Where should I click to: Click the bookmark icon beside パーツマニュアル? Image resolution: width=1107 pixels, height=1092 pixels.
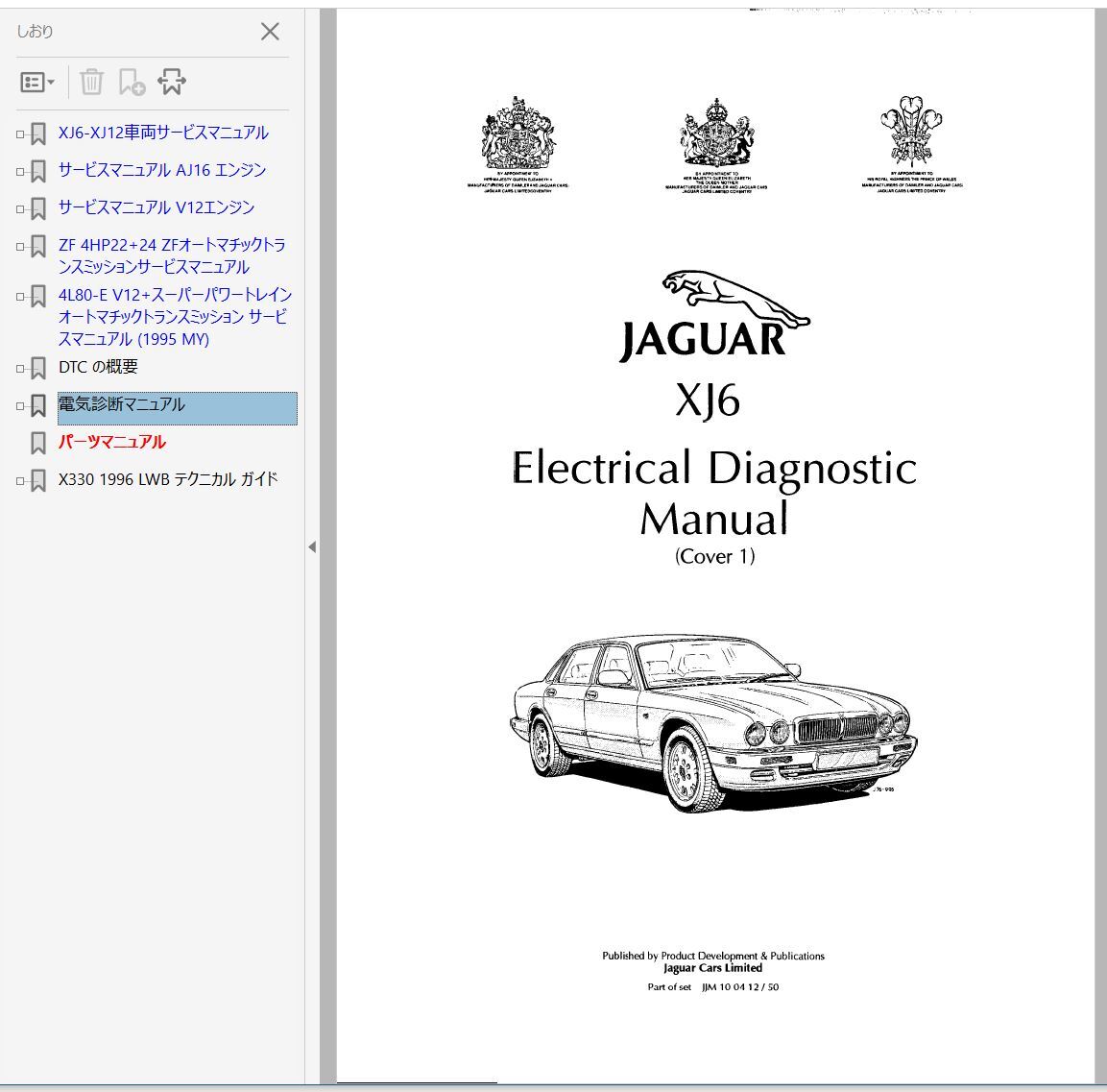38,443
